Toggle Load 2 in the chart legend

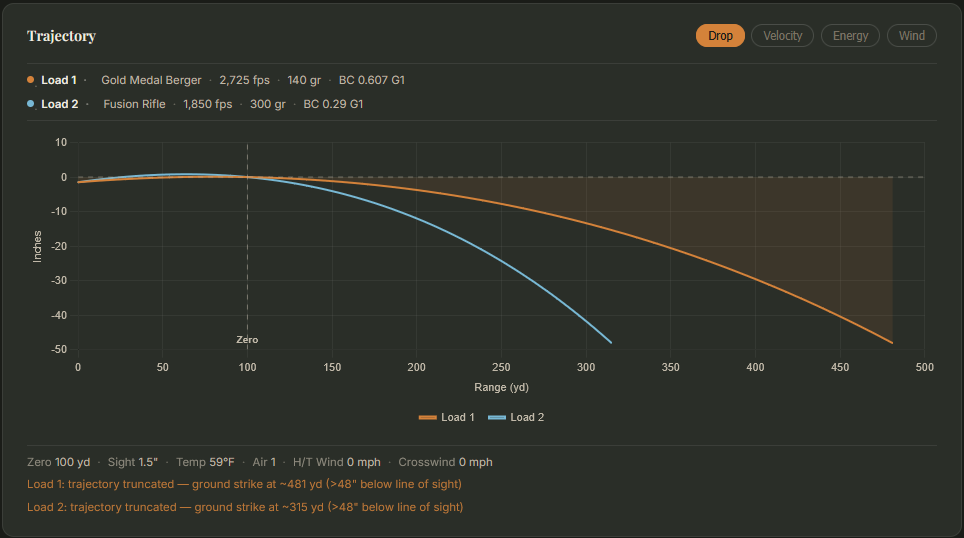516,417
